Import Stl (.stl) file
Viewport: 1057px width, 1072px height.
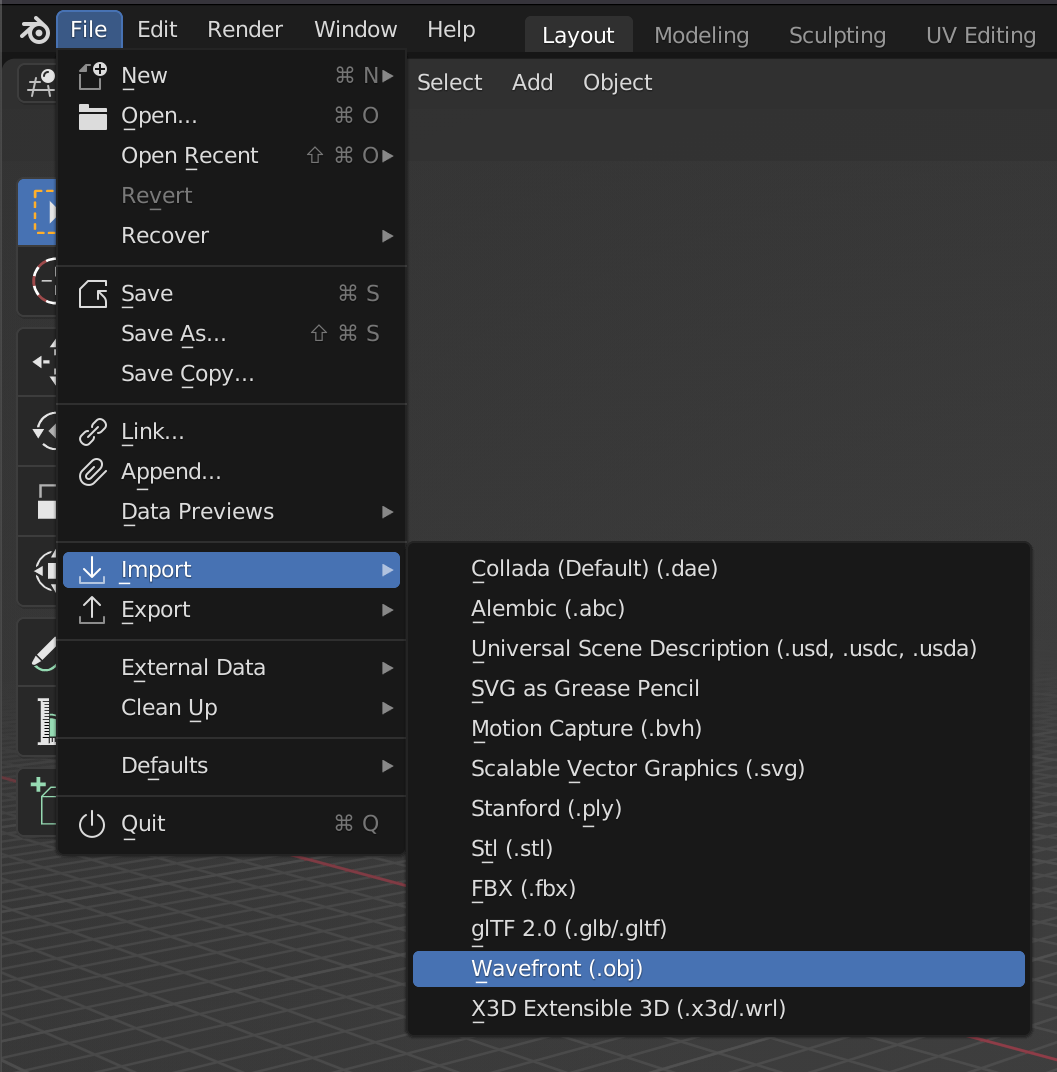[719, 848]
